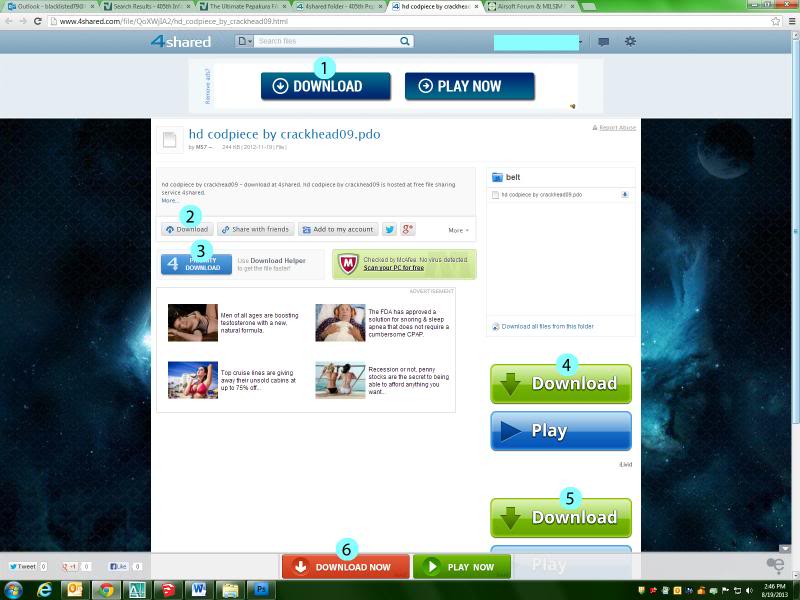Click the Facebook Like button
The width and height of the screenshot is (800, 600).
click(118, 566)
